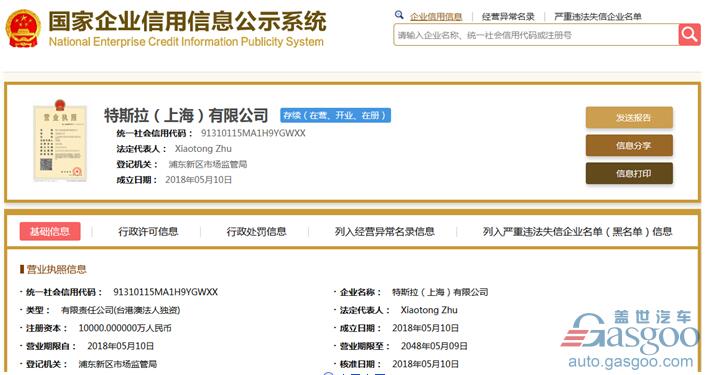Click 企业名称 value 特斯拉（上海）有限公司
This screenshot has width=705, height=375.
tap(440, 292)
